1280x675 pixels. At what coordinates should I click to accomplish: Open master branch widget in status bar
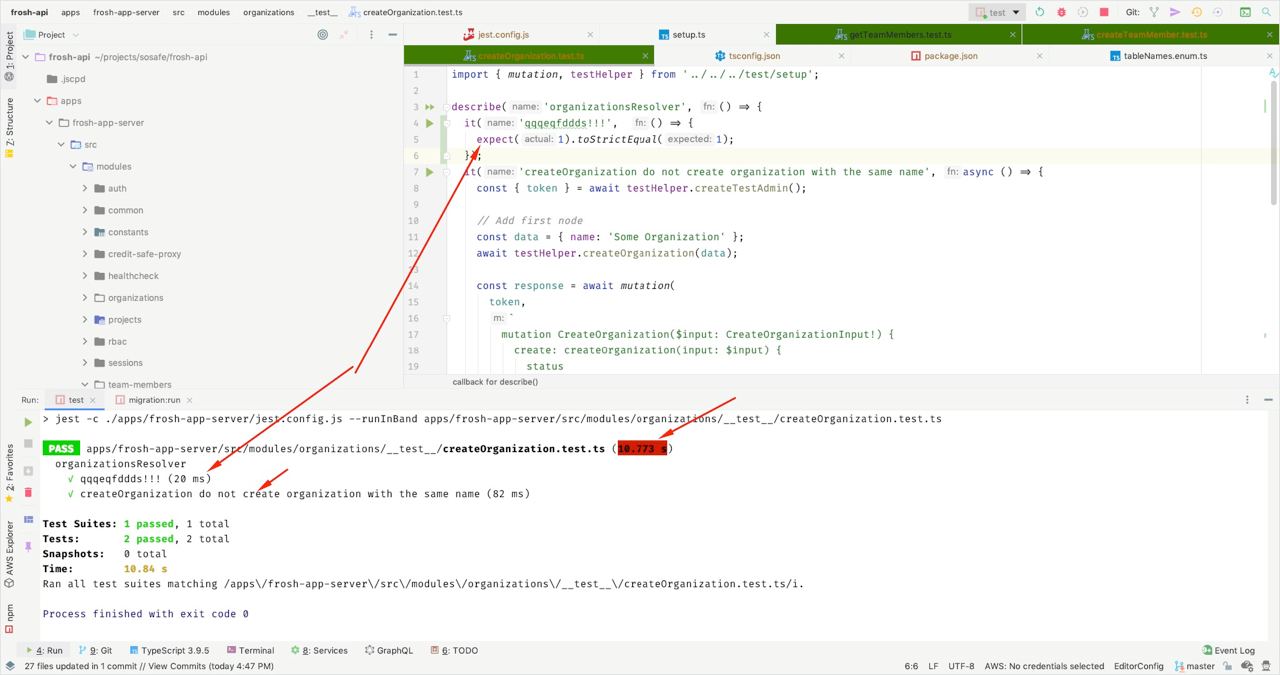coord(1195,666)
